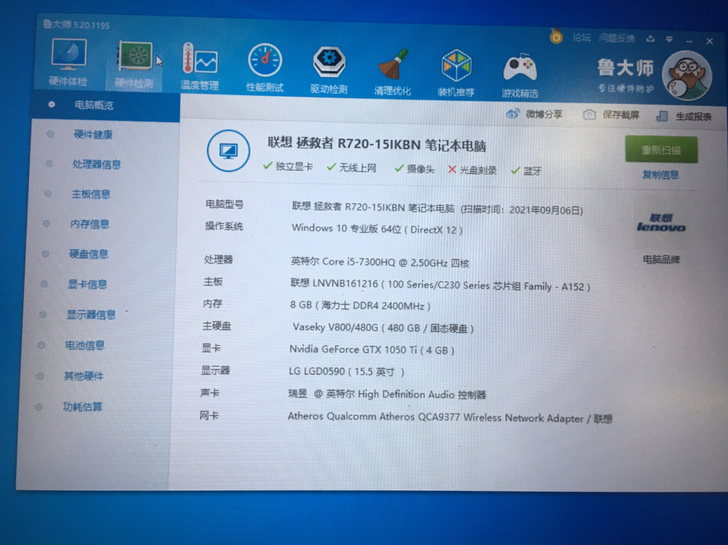
Task: Click the Core i5-7300HQ processor value
Action: [379, 262]
